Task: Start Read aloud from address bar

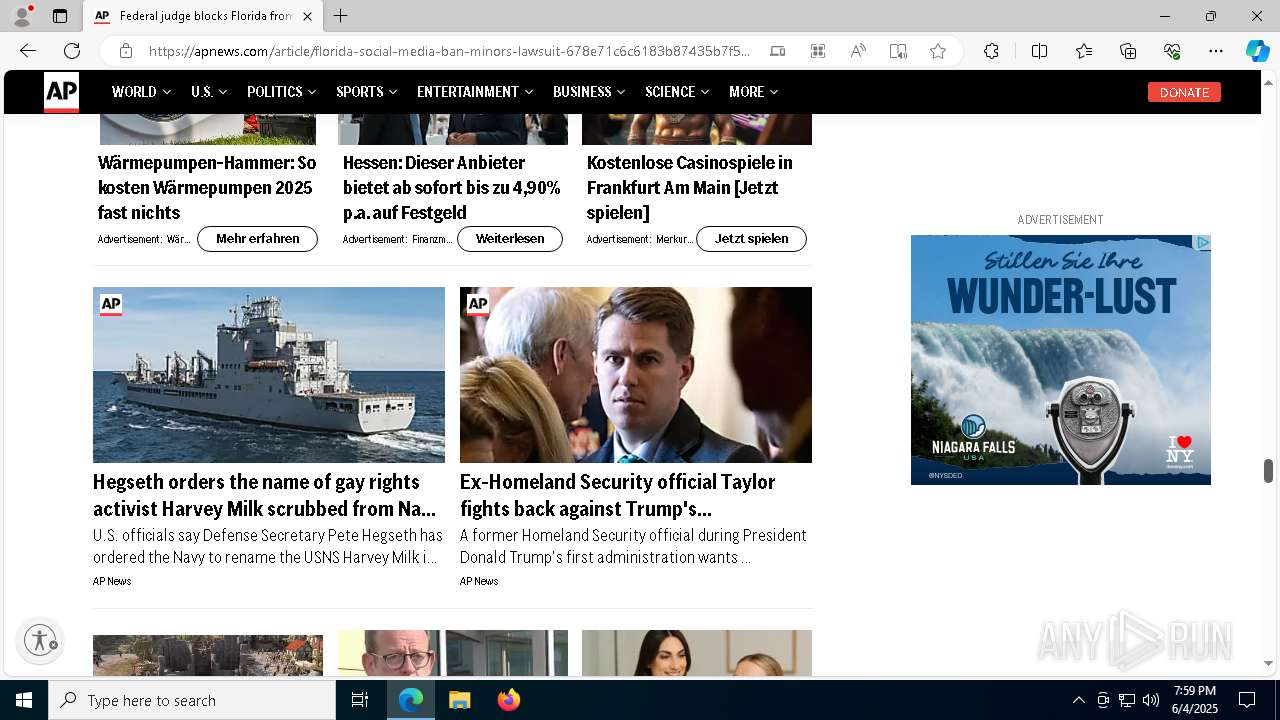Action: 858,51
